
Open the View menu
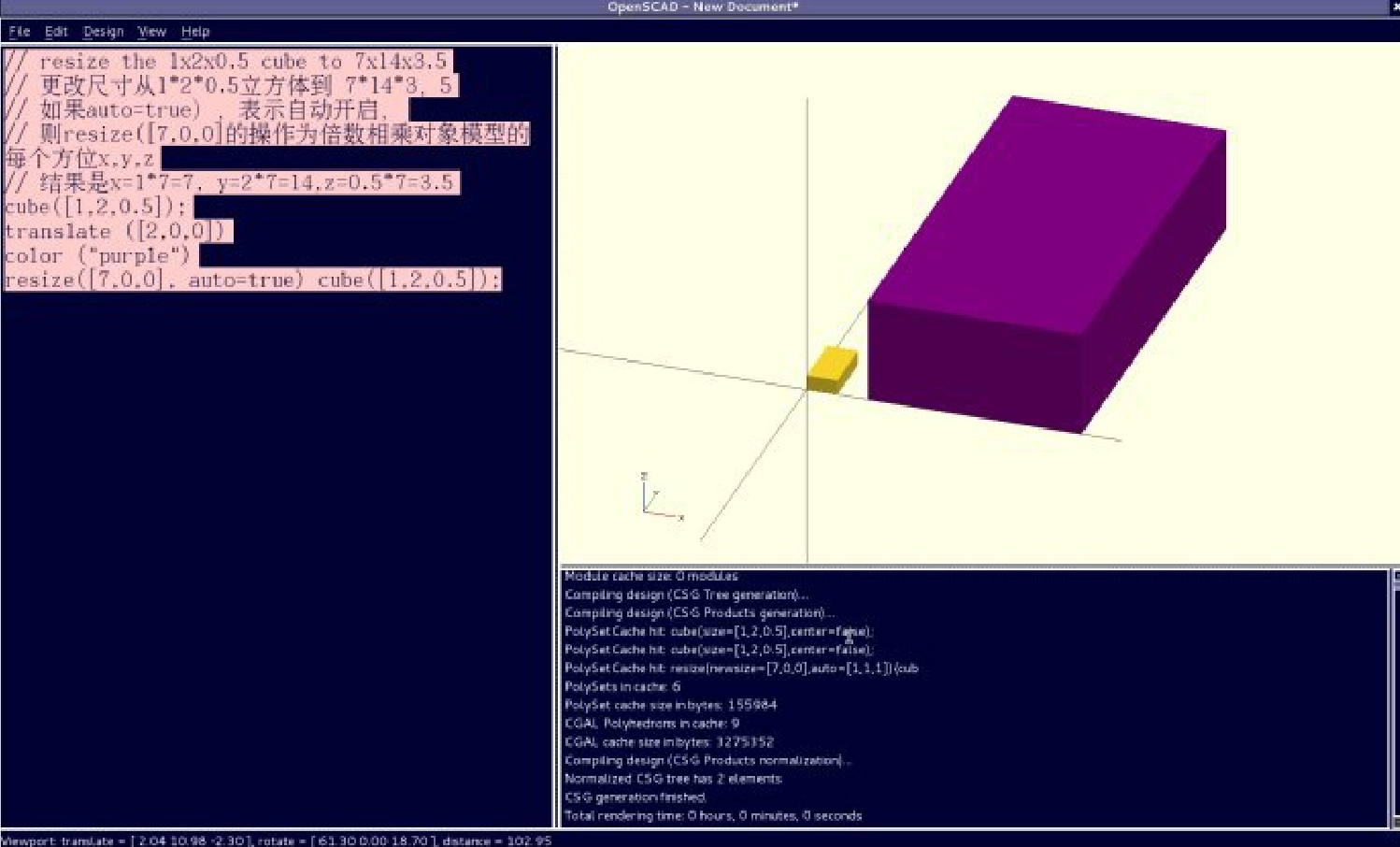(x=151, y=32)
